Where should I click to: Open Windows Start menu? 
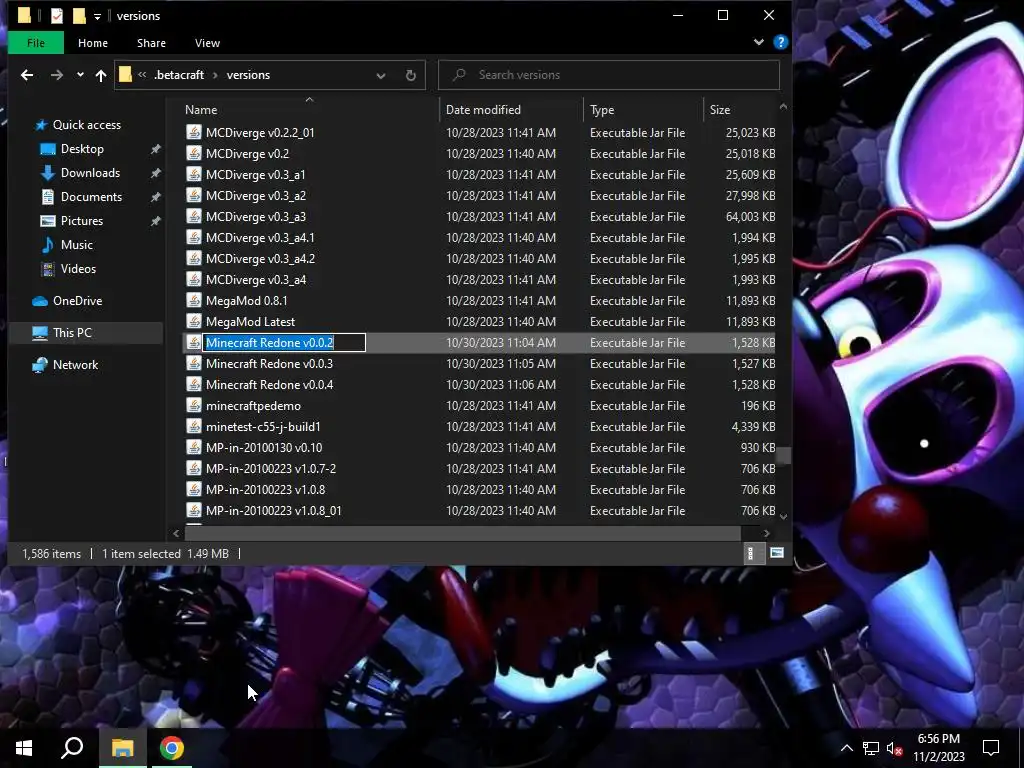click(x=24, y=748)
